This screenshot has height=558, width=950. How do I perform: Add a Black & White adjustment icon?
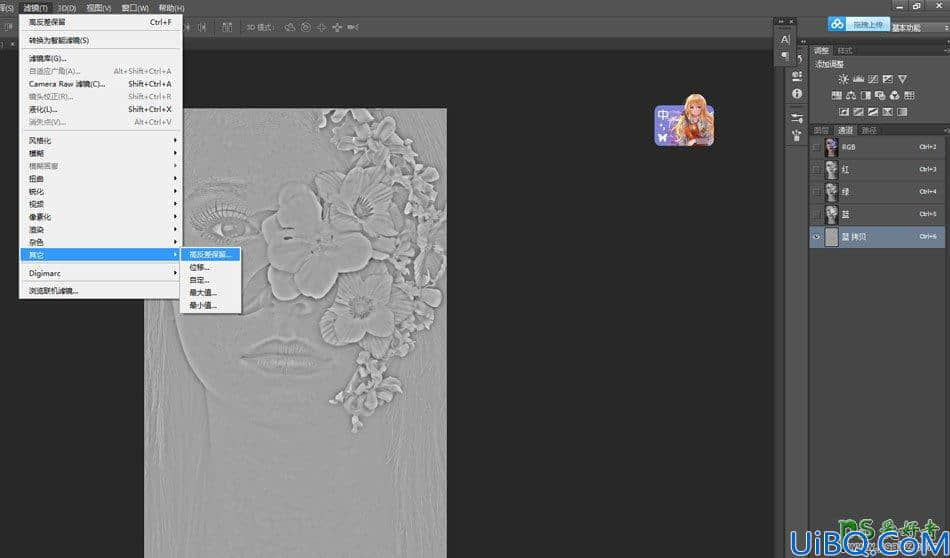(x=866, y=96)
